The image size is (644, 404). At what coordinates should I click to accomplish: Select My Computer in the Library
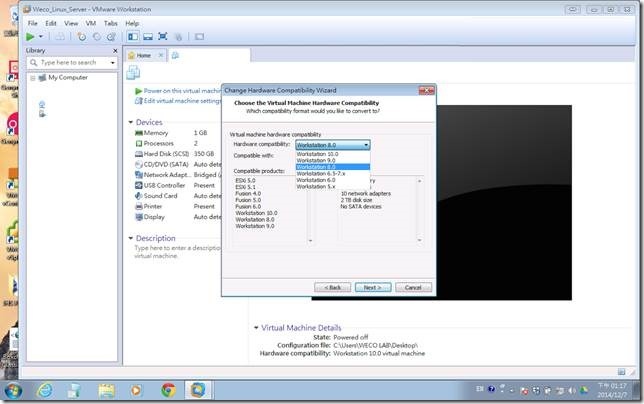coord(68,77)
